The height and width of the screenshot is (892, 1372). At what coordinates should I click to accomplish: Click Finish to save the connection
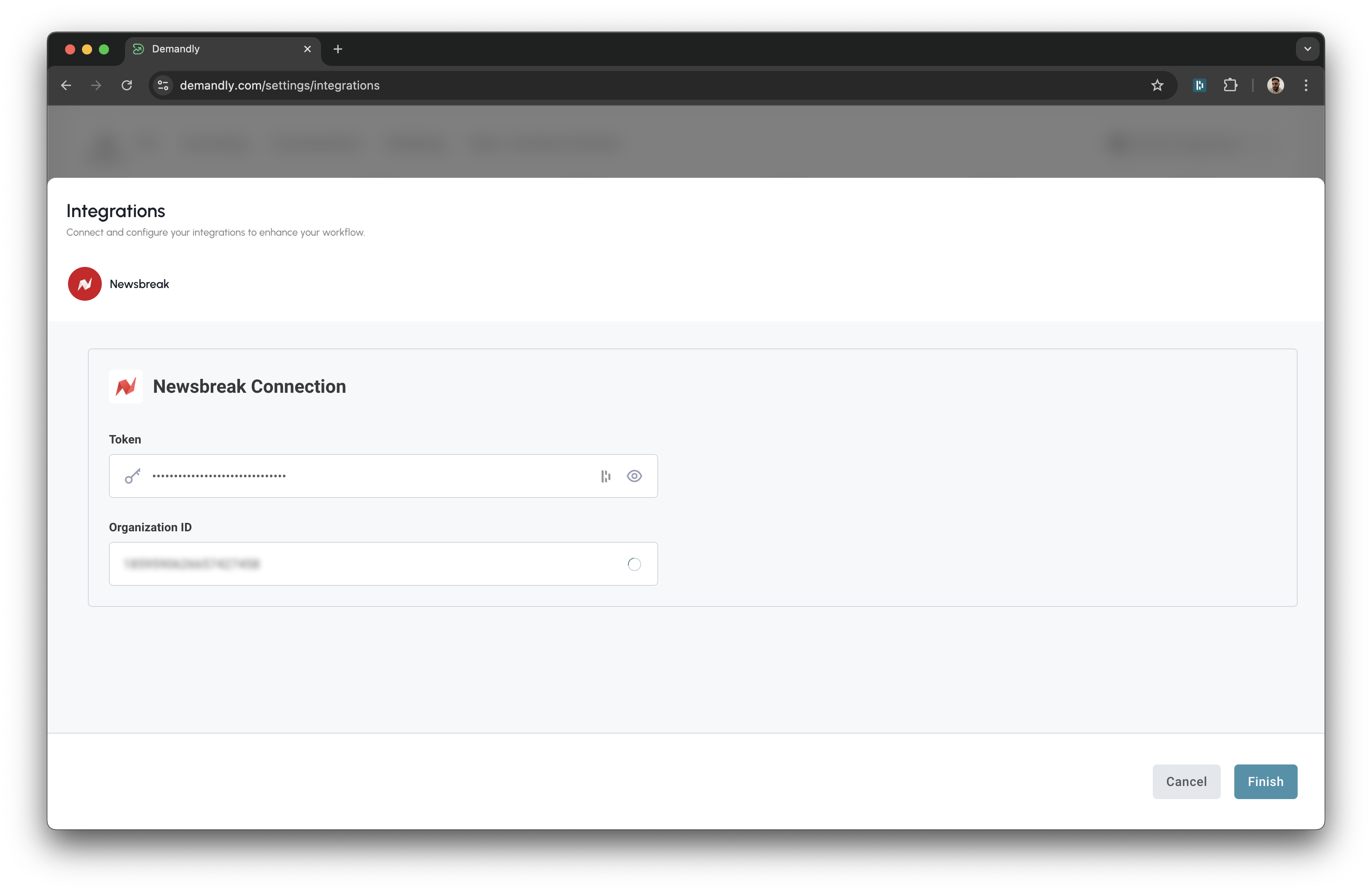click(1265, 781)
